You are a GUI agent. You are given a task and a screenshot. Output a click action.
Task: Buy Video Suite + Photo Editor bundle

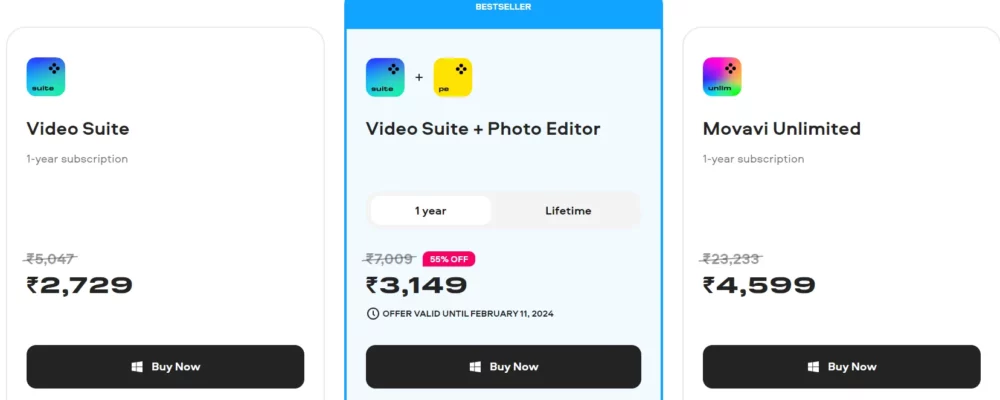click(x=503, y=367)
